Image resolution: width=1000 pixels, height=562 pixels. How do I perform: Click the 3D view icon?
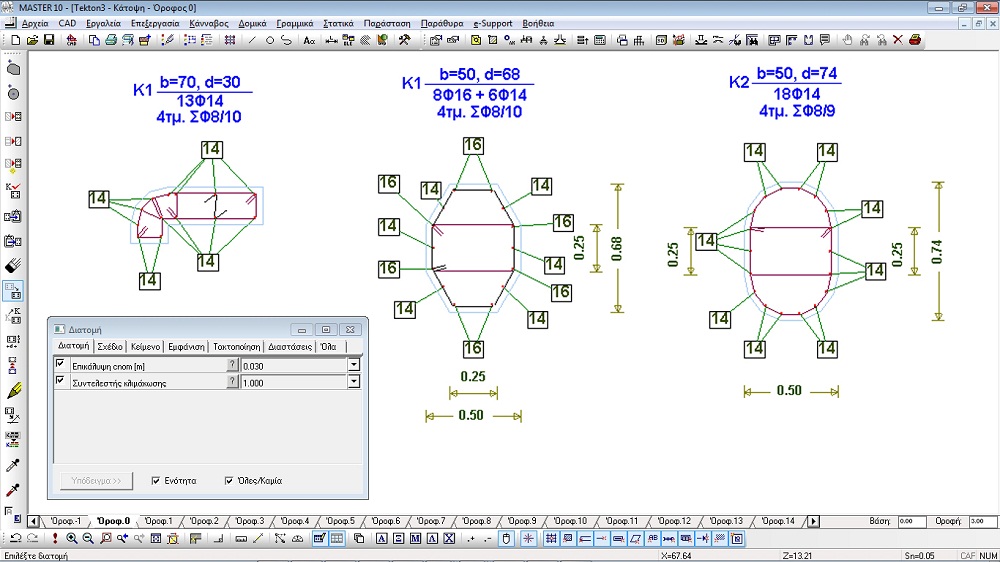click(661, 40)
